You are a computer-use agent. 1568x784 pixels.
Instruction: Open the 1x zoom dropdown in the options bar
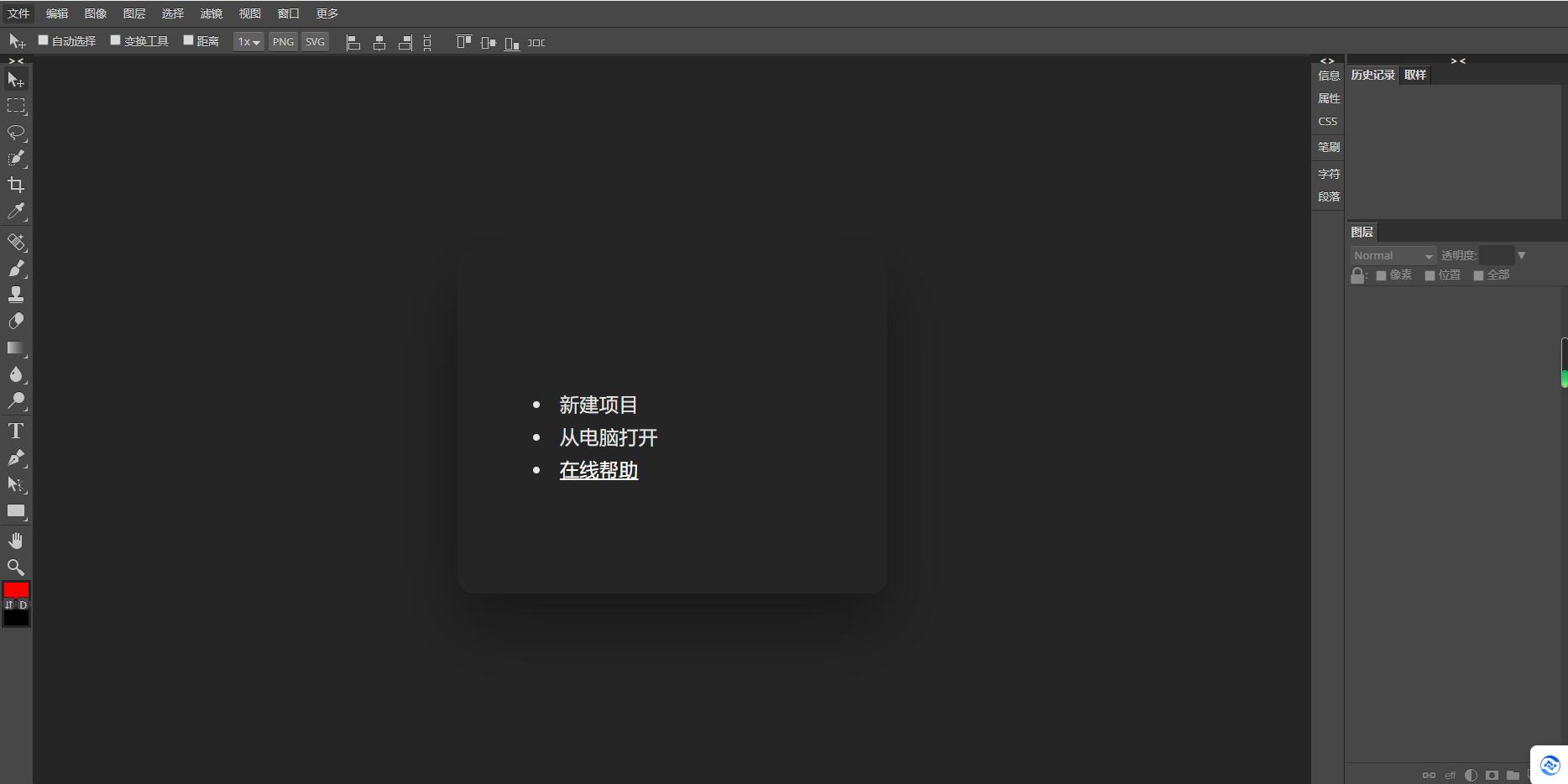click(248, 41)
